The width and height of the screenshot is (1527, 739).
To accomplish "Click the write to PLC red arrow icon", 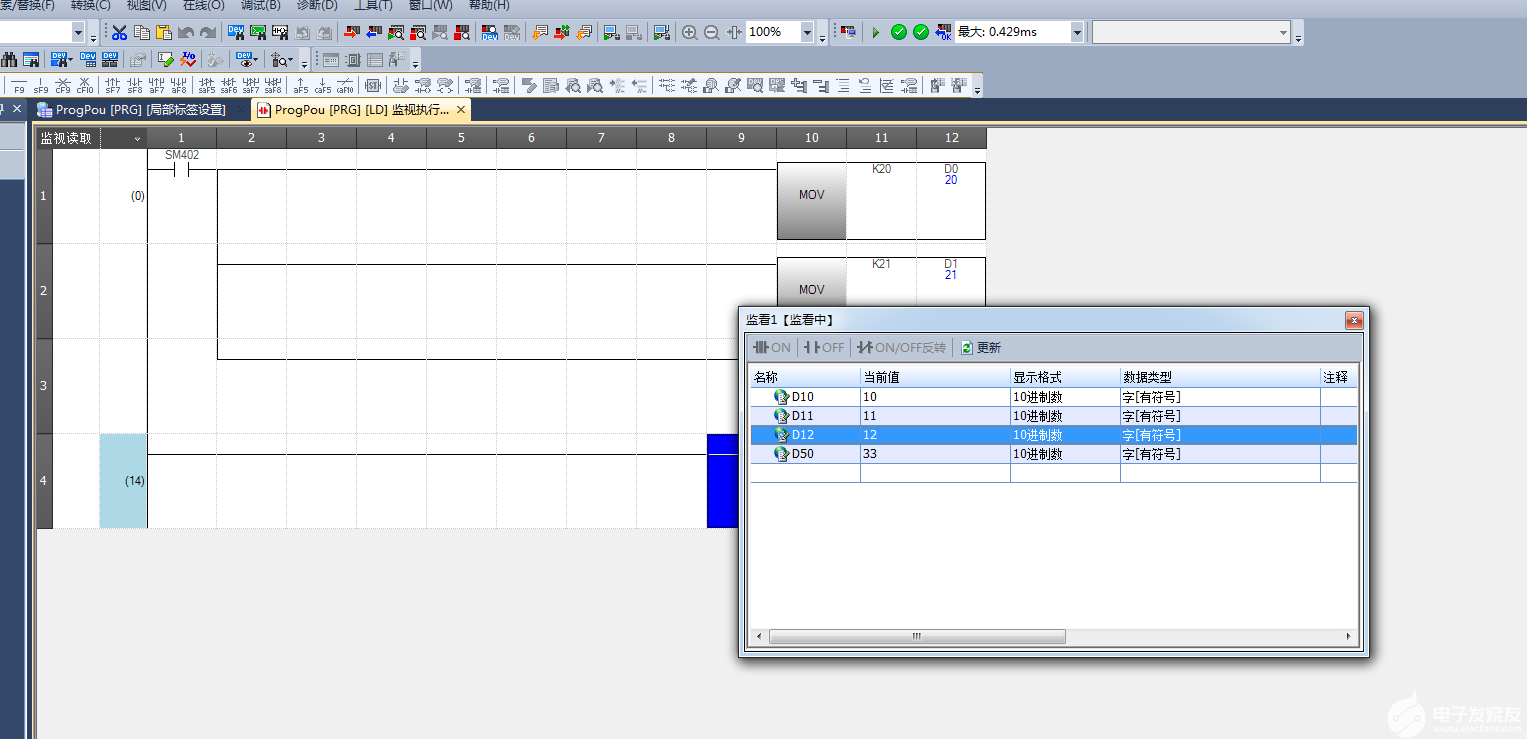I will (x=351, y=32).
